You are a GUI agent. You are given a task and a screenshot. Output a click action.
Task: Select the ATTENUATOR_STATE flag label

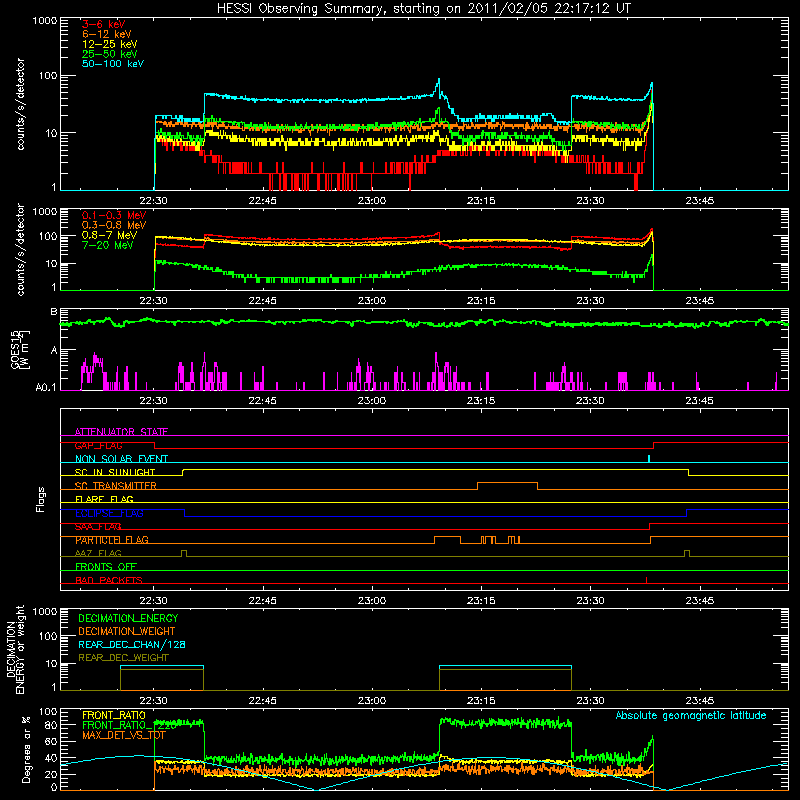point(121,432)
